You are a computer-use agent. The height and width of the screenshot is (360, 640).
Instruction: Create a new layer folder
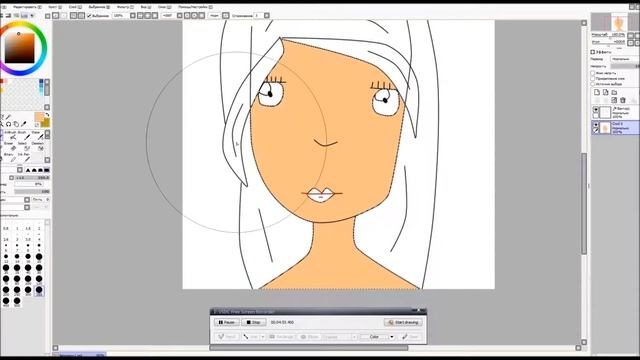click(x=614, y=92)
